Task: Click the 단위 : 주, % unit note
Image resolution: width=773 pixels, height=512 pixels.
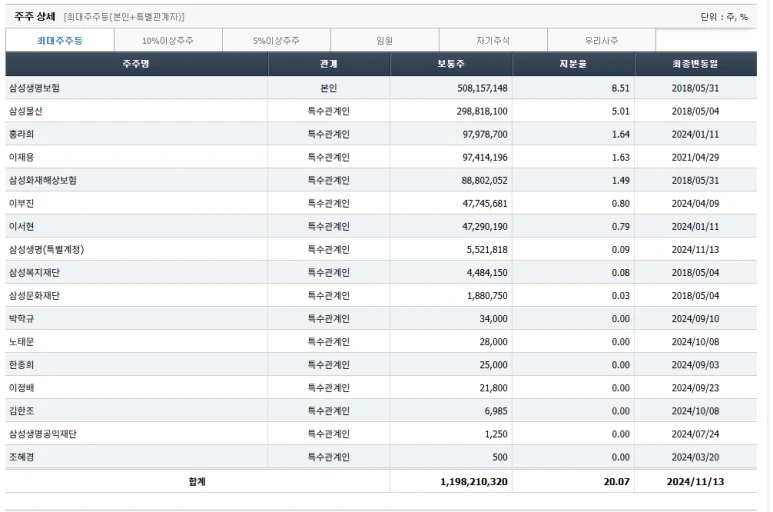Action: [724, 17]
